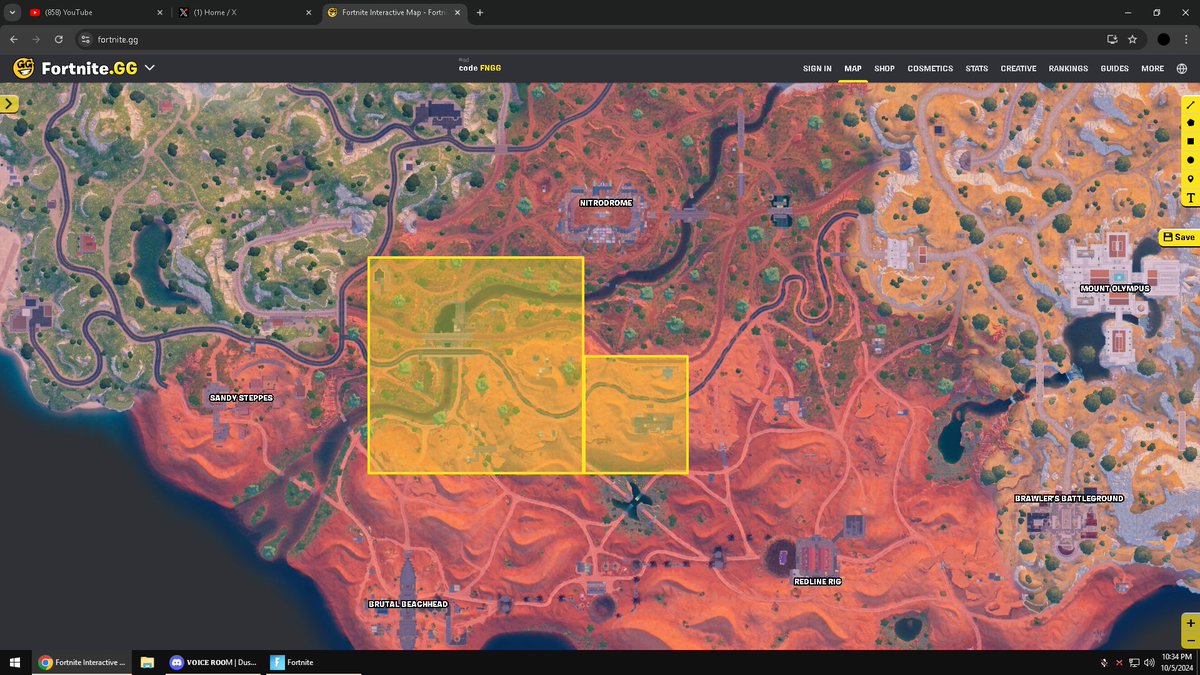Select the circle drawing tool
Screen dimensions: 1200x675
tap(1191, 160)
